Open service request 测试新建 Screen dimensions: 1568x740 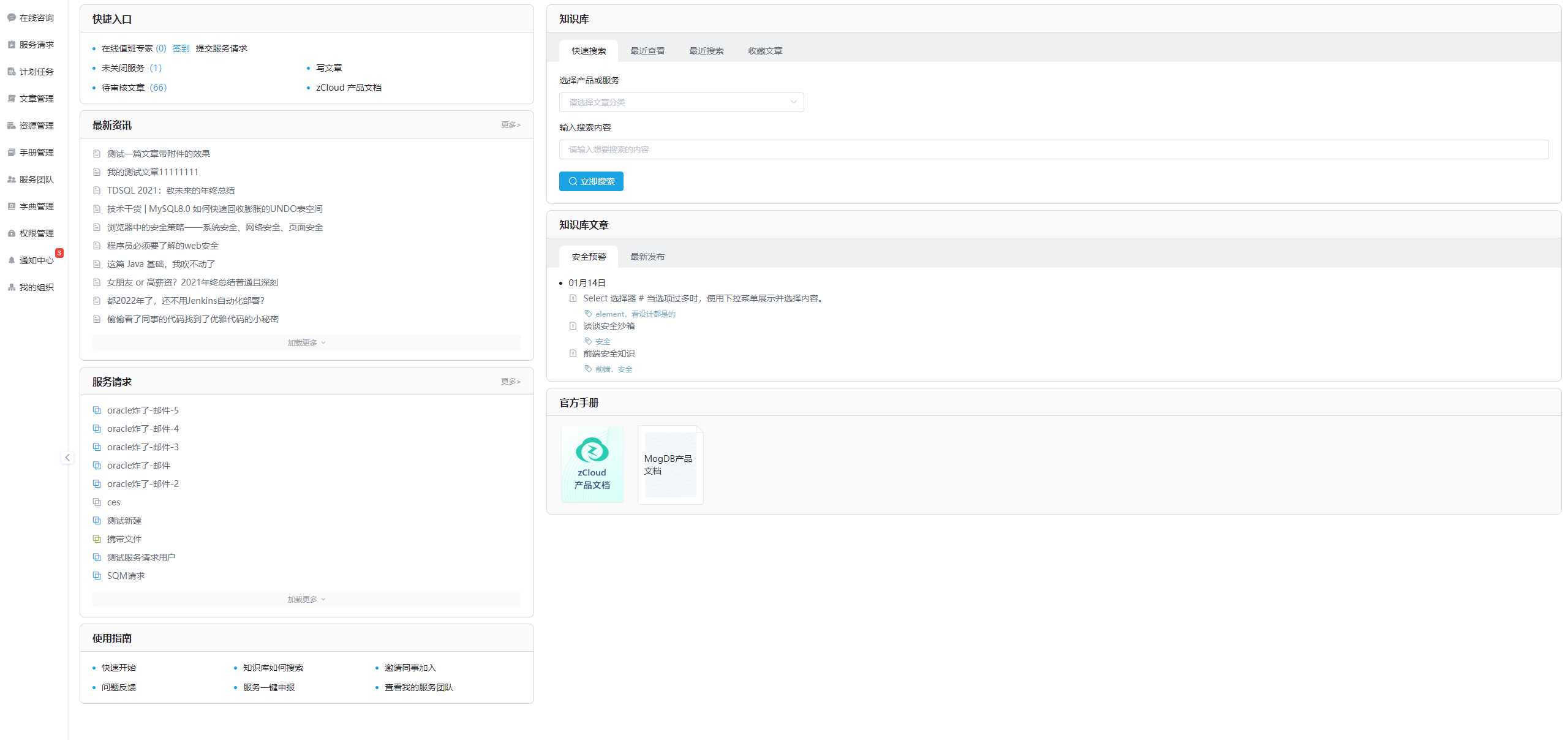click(124, 521)
